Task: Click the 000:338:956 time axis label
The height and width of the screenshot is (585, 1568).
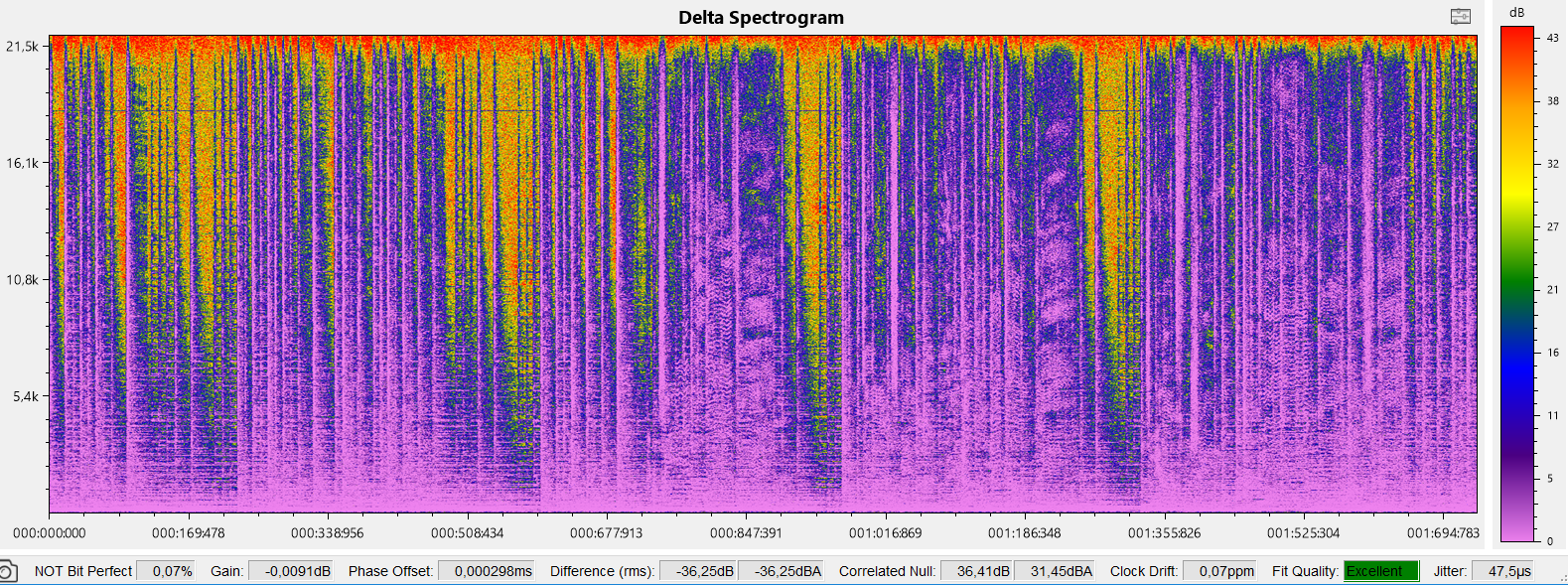Action: tap(328, 533)
